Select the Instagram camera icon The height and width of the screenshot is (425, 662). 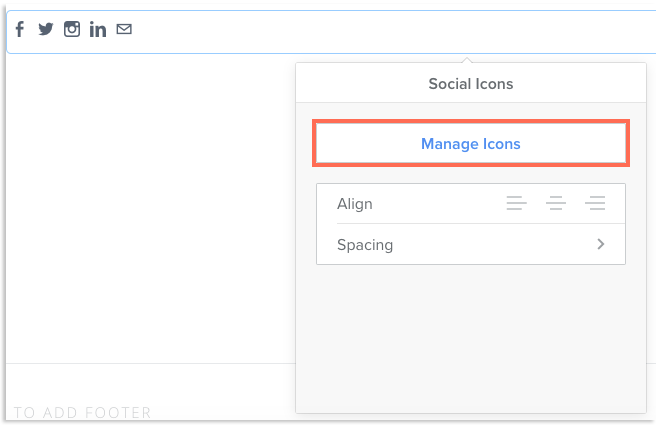point(72,29)
